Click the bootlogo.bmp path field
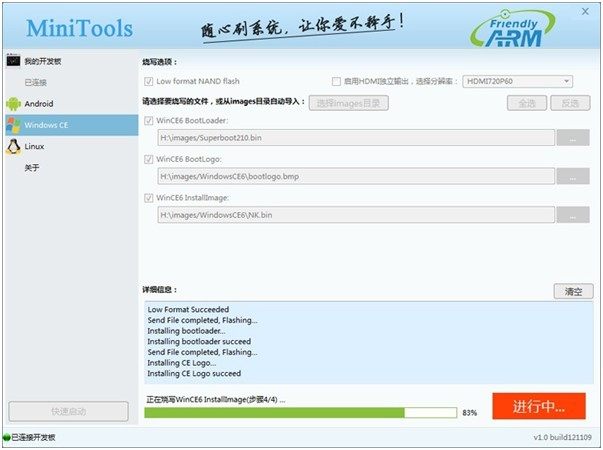 356,176
